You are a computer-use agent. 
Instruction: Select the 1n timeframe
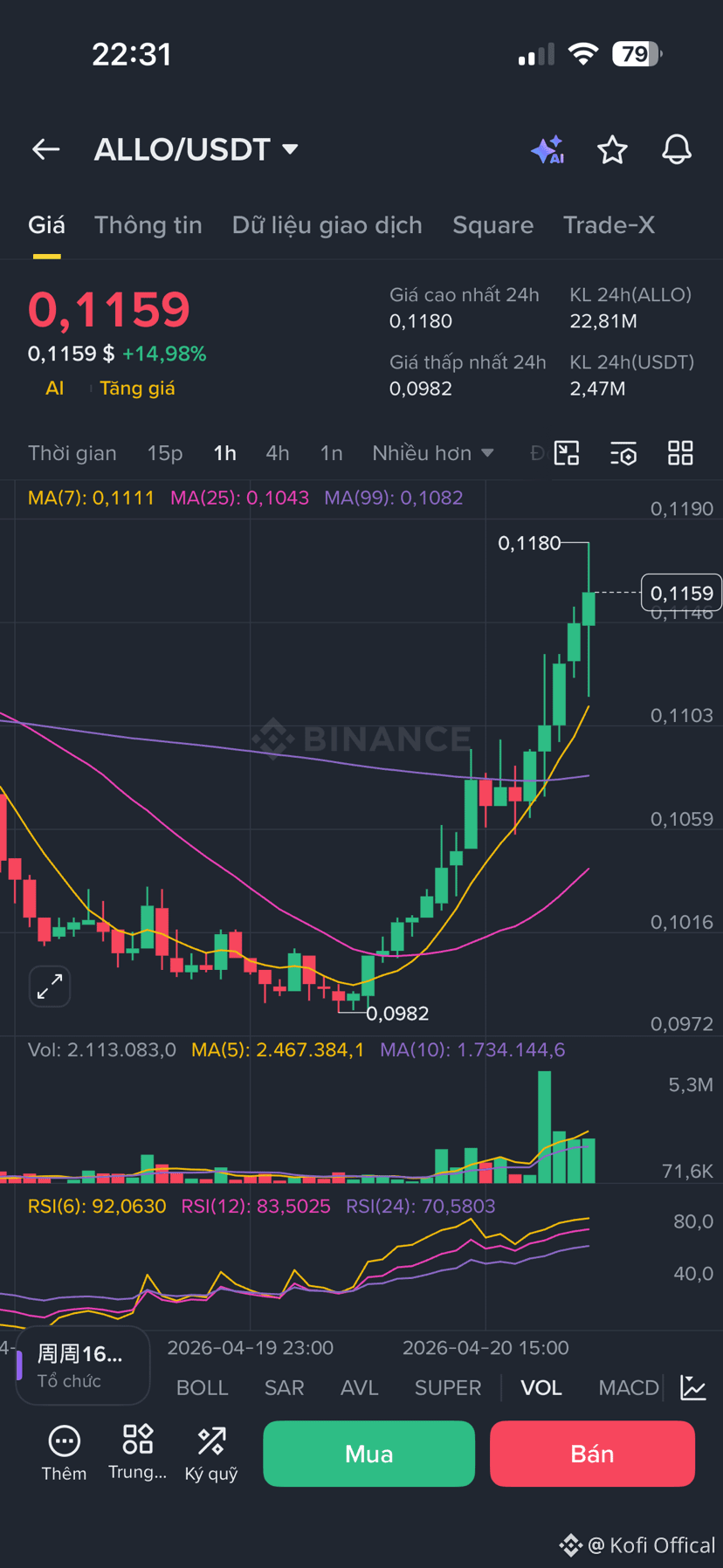(x=331, y=453)
